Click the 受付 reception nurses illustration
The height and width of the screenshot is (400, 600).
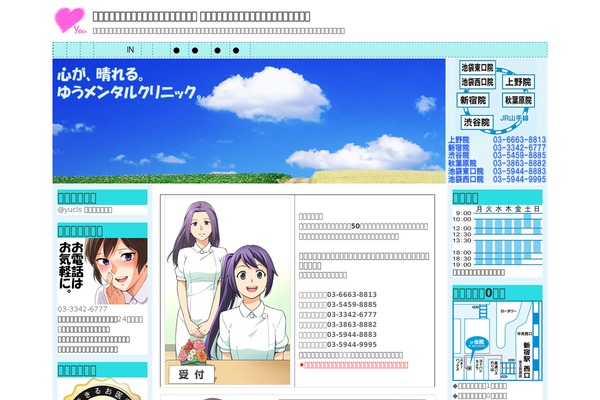coord(227,291)
